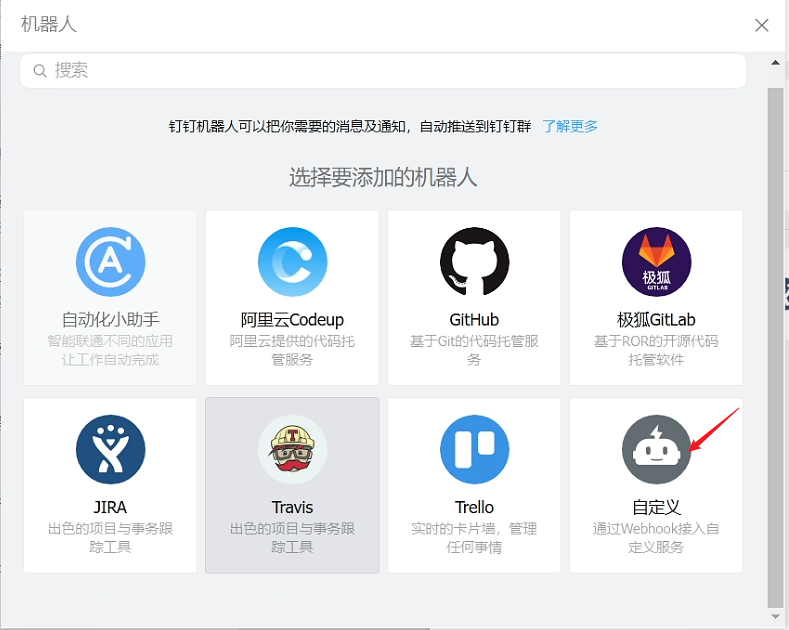Click 智能联通不同的应用 description text
The height and width of the screenshot is (630, 789).
tap(111, 341)
